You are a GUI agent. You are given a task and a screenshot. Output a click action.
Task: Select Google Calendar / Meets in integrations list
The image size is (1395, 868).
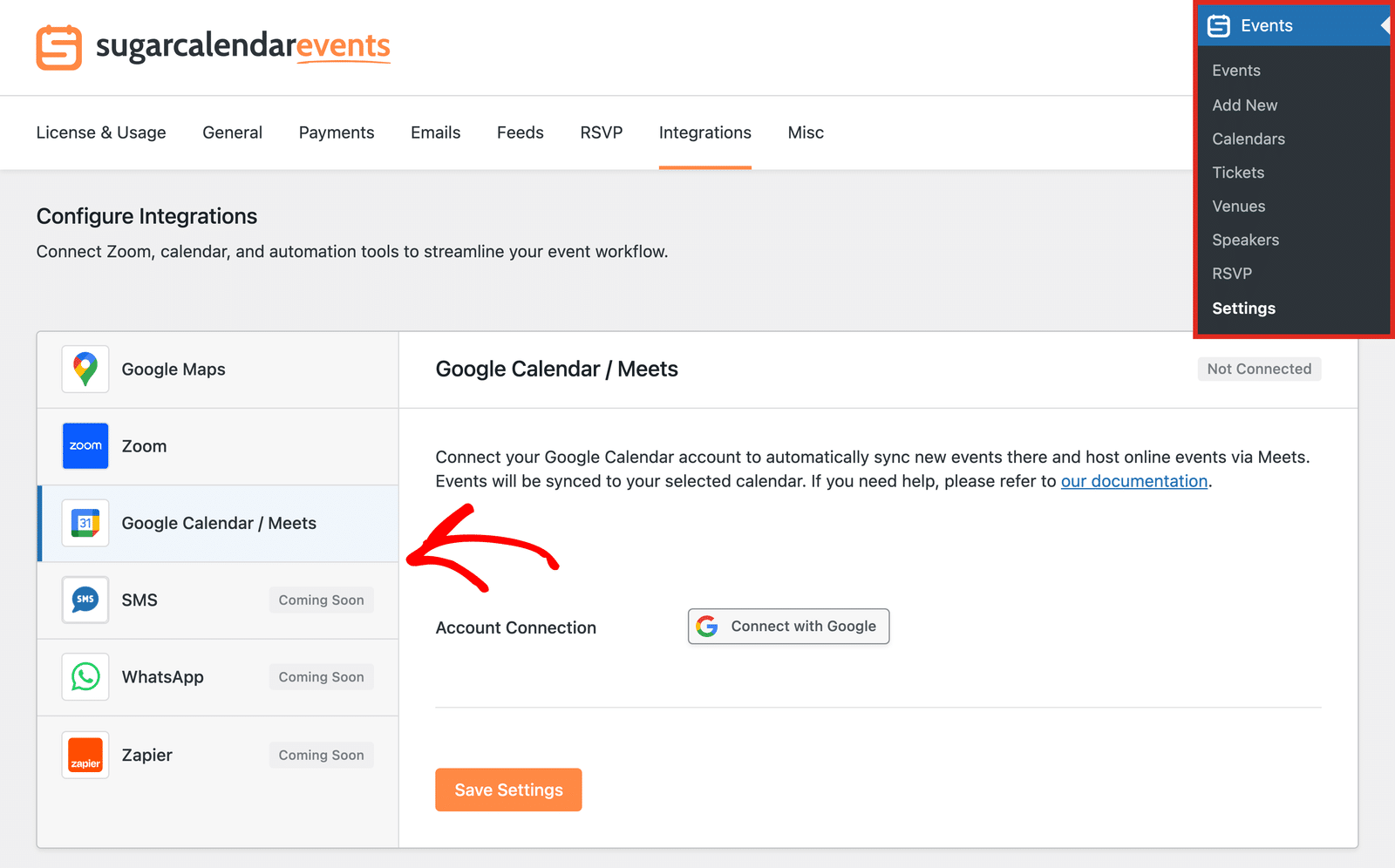(219, 523)
